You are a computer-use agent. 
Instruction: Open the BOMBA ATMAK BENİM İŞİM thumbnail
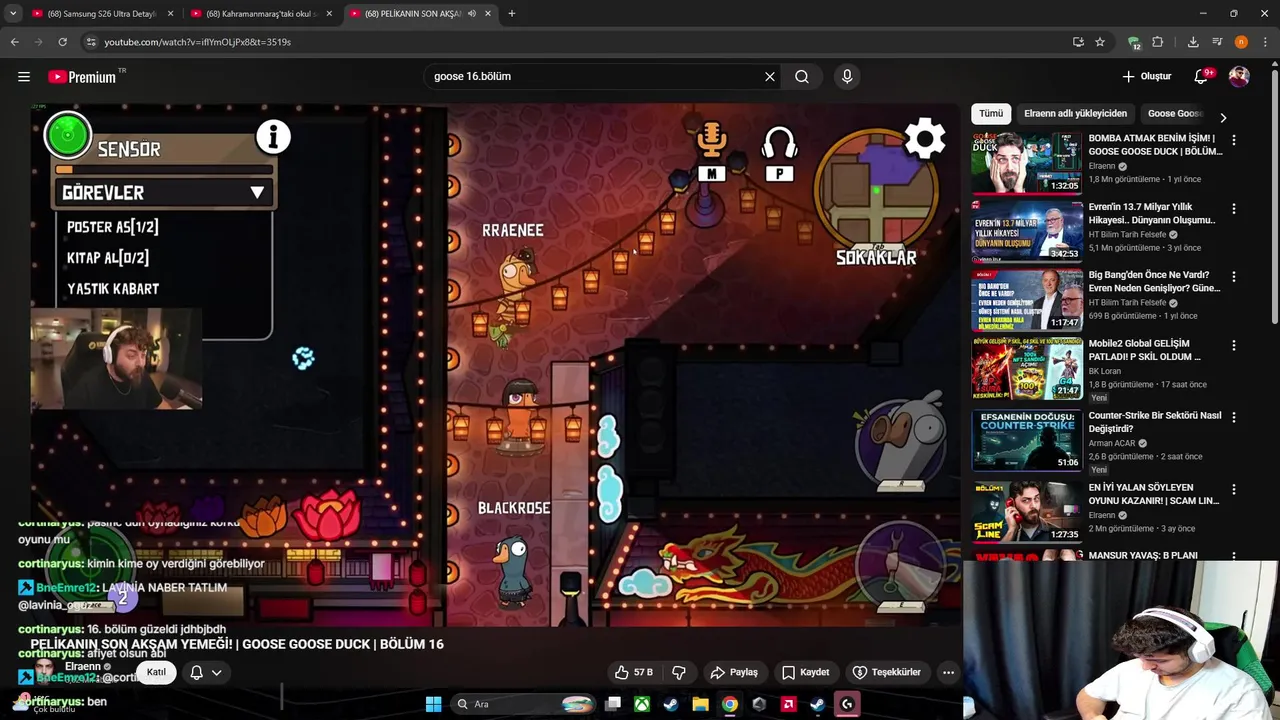coord(1026,163)
